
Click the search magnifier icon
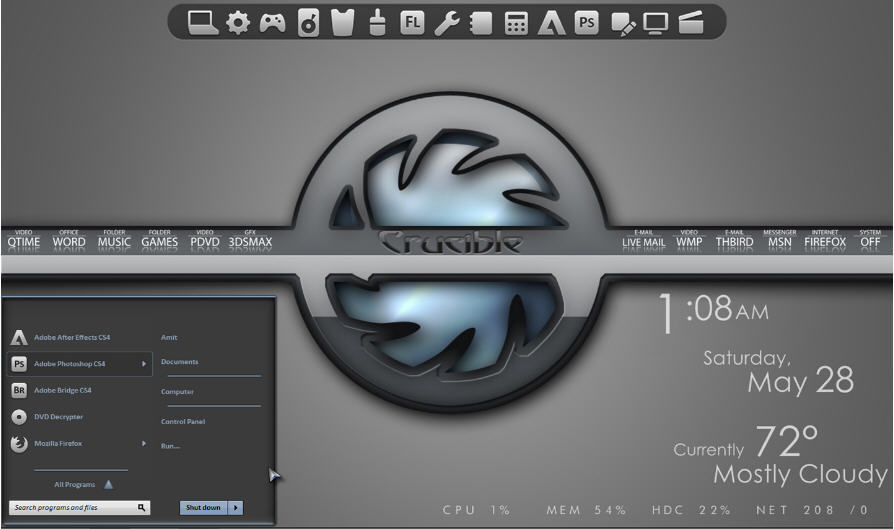coord(141,507)
